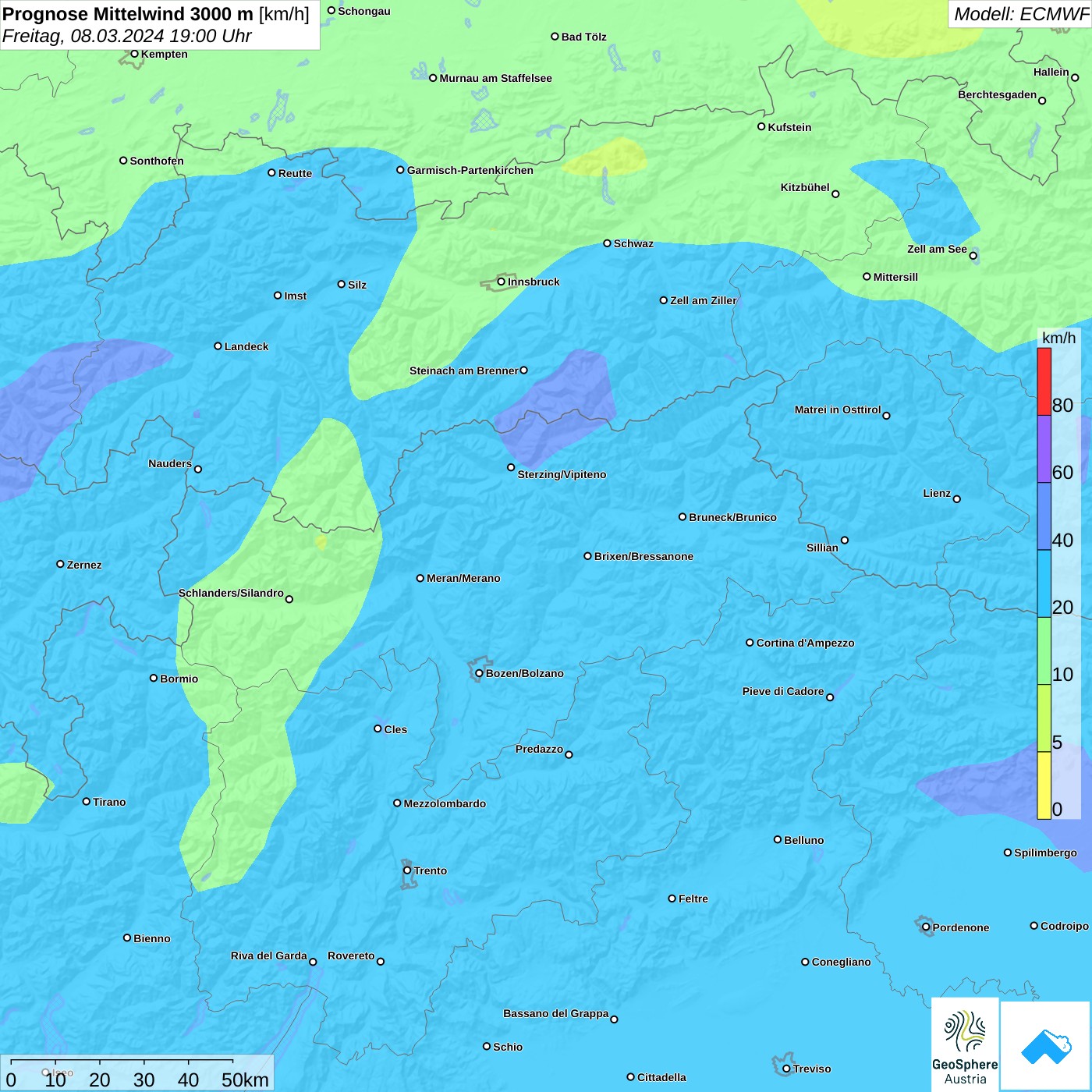
Task: Click the 'Bruneck/Brunico' label
Action: (732, 517)
